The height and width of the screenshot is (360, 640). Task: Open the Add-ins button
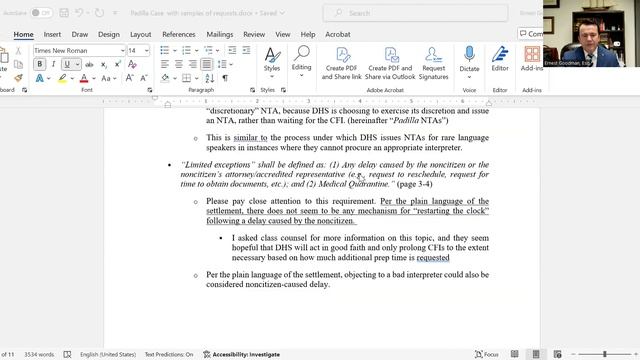tap(532, 59)
